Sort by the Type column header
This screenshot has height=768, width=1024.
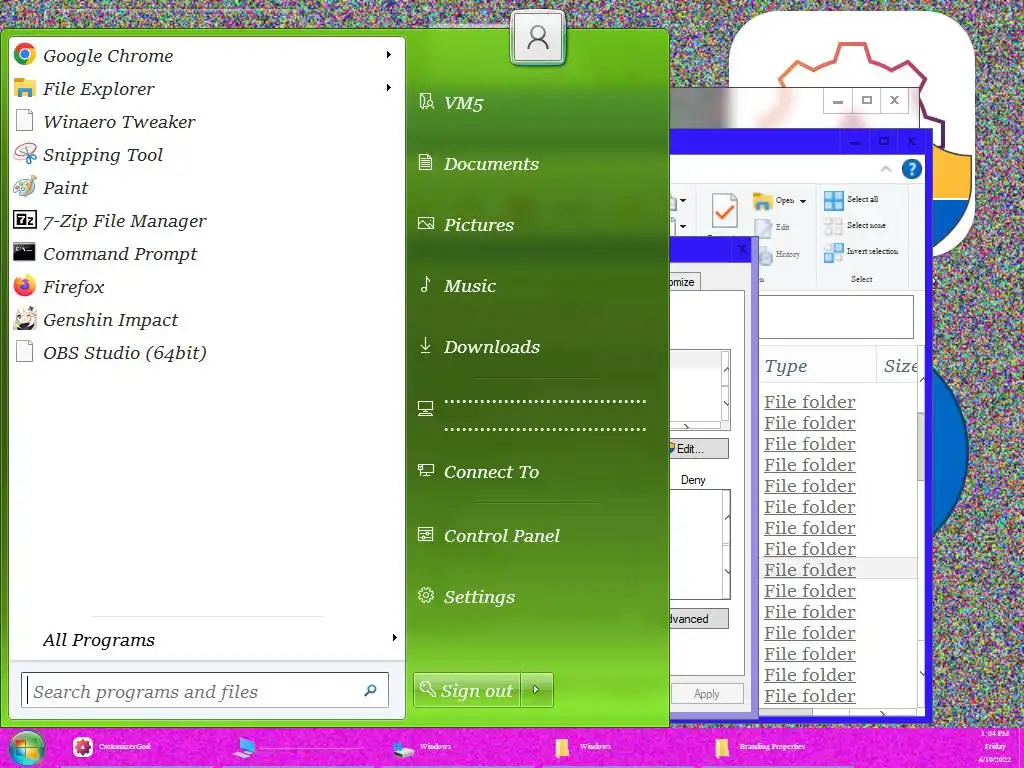coord(817,366)
